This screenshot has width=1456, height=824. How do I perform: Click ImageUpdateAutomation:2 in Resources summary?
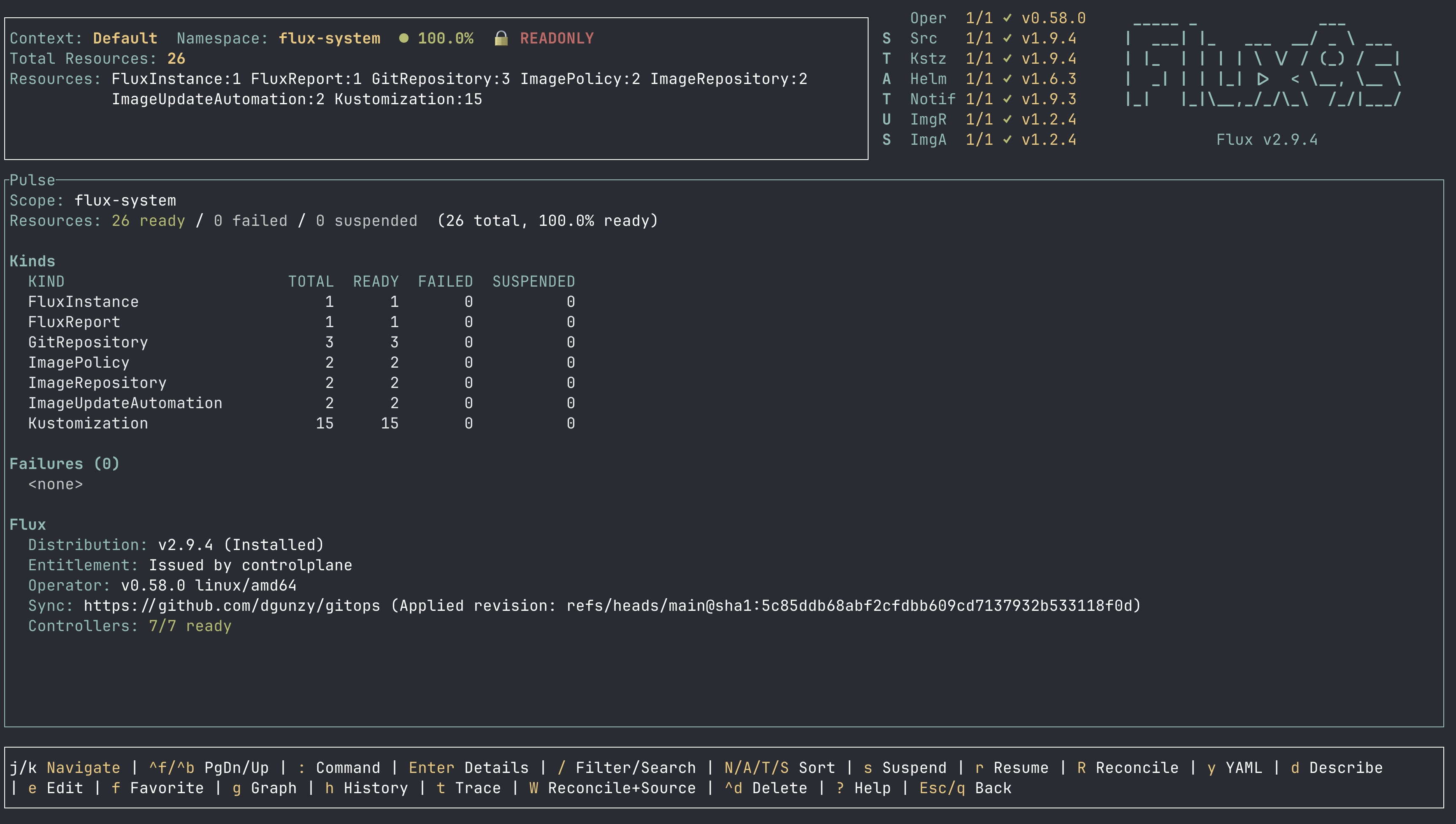pyautogui.click(x=218, y=100)
